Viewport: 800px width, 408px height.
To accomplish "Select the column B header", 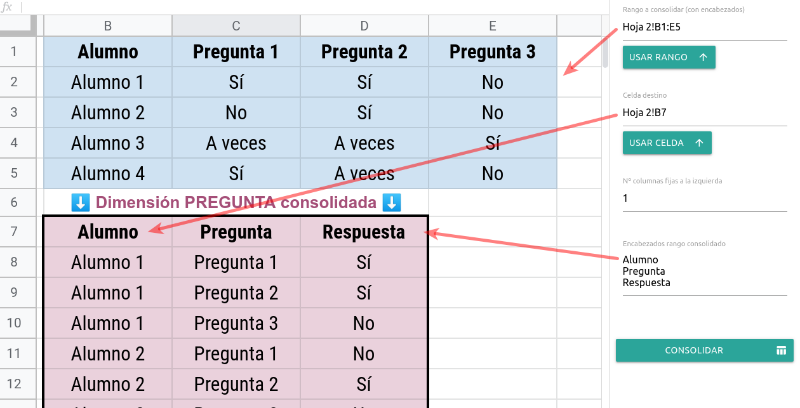I will [108, 26].
